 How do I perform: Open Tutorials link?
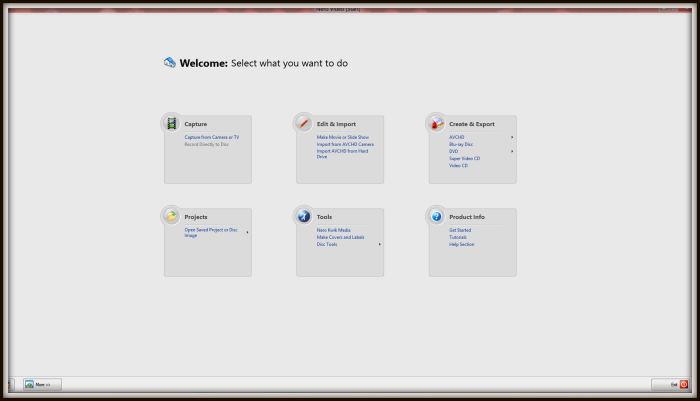[x=458, y=237]
